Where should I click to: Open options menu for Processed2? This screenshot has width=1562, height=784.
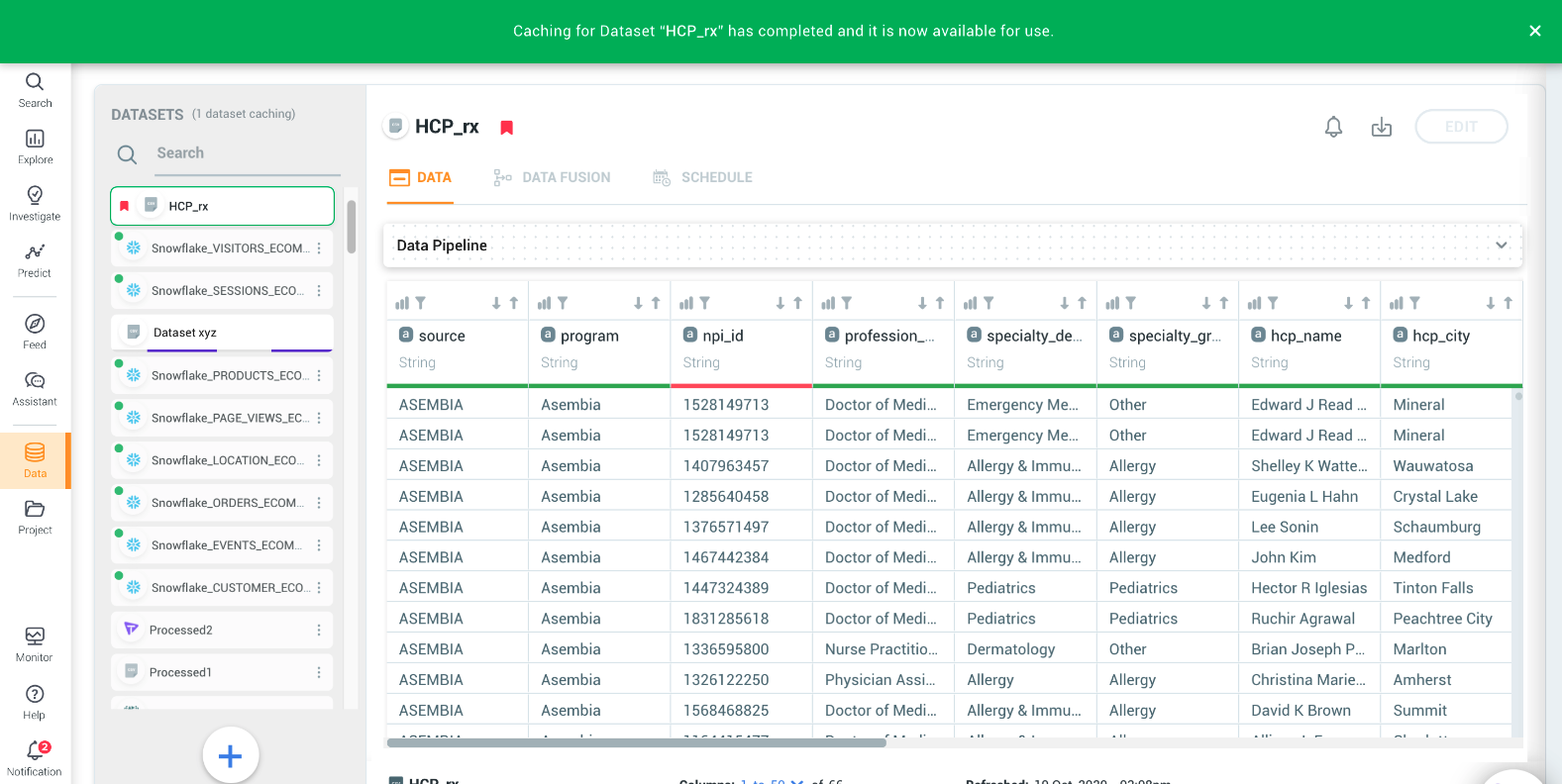point(319,631)
